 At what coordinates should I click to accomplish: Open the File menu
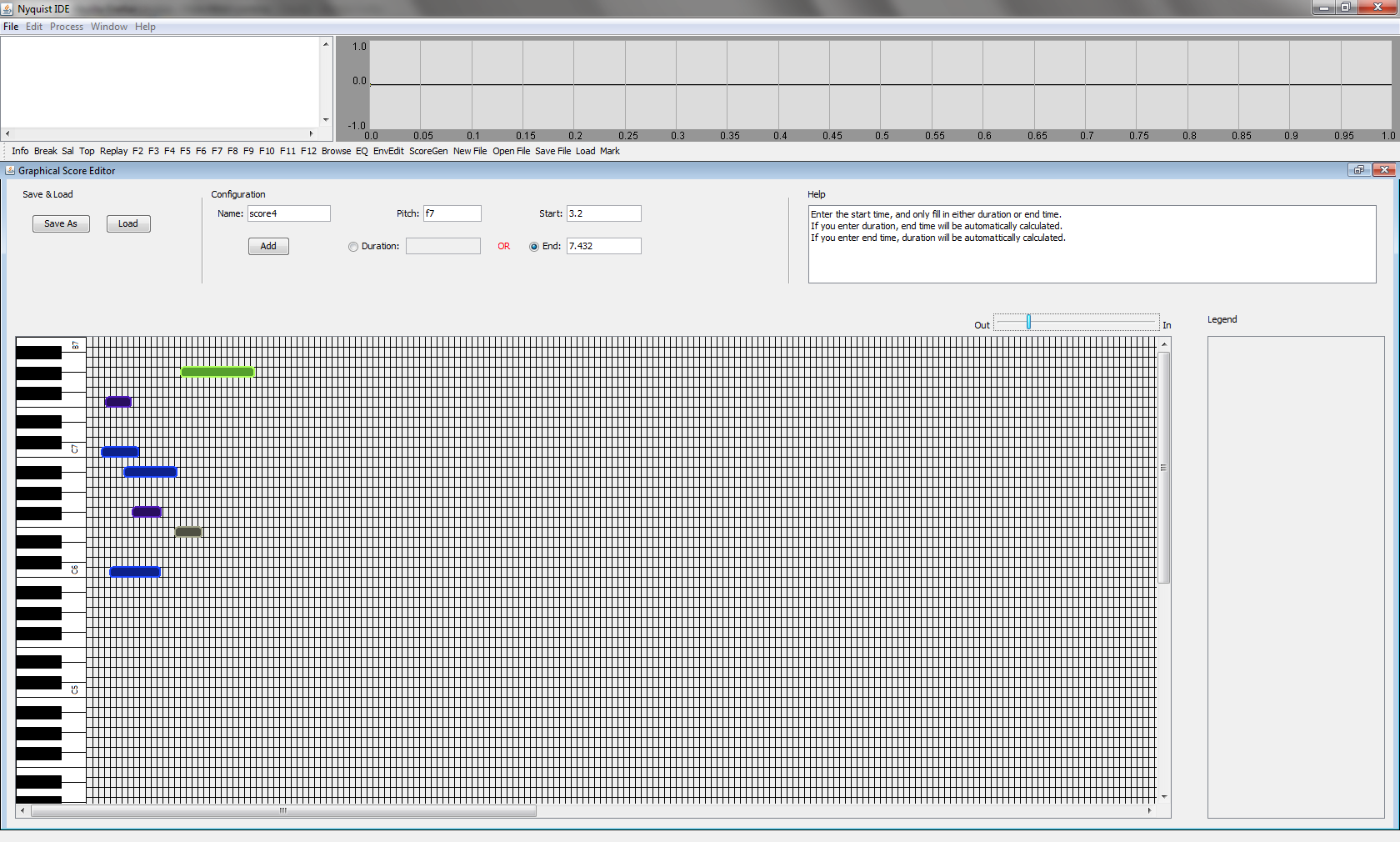[x=11, y=27]
